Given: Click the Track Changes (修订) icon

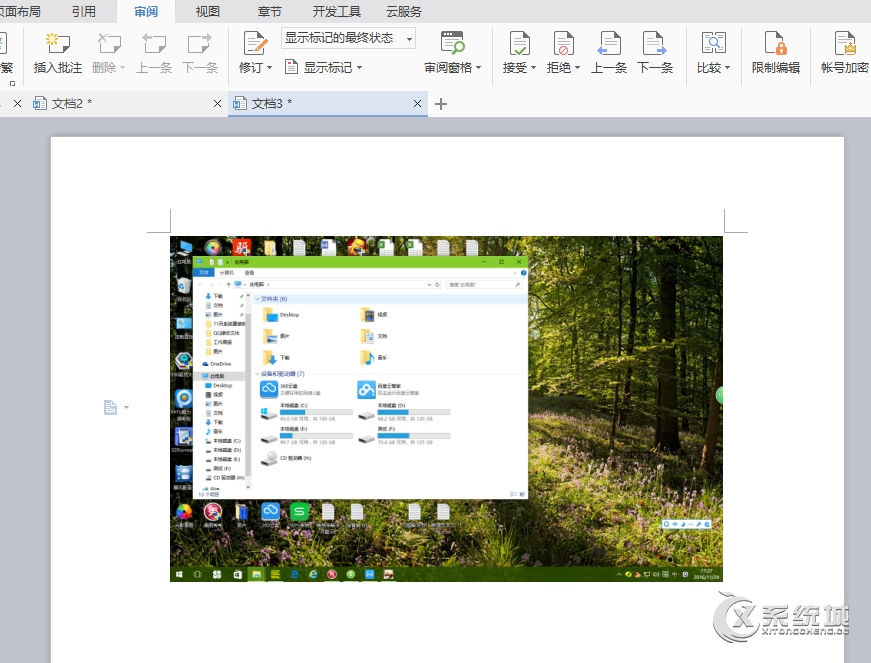Looking at the screenshot, I should [x=255, y=43].
